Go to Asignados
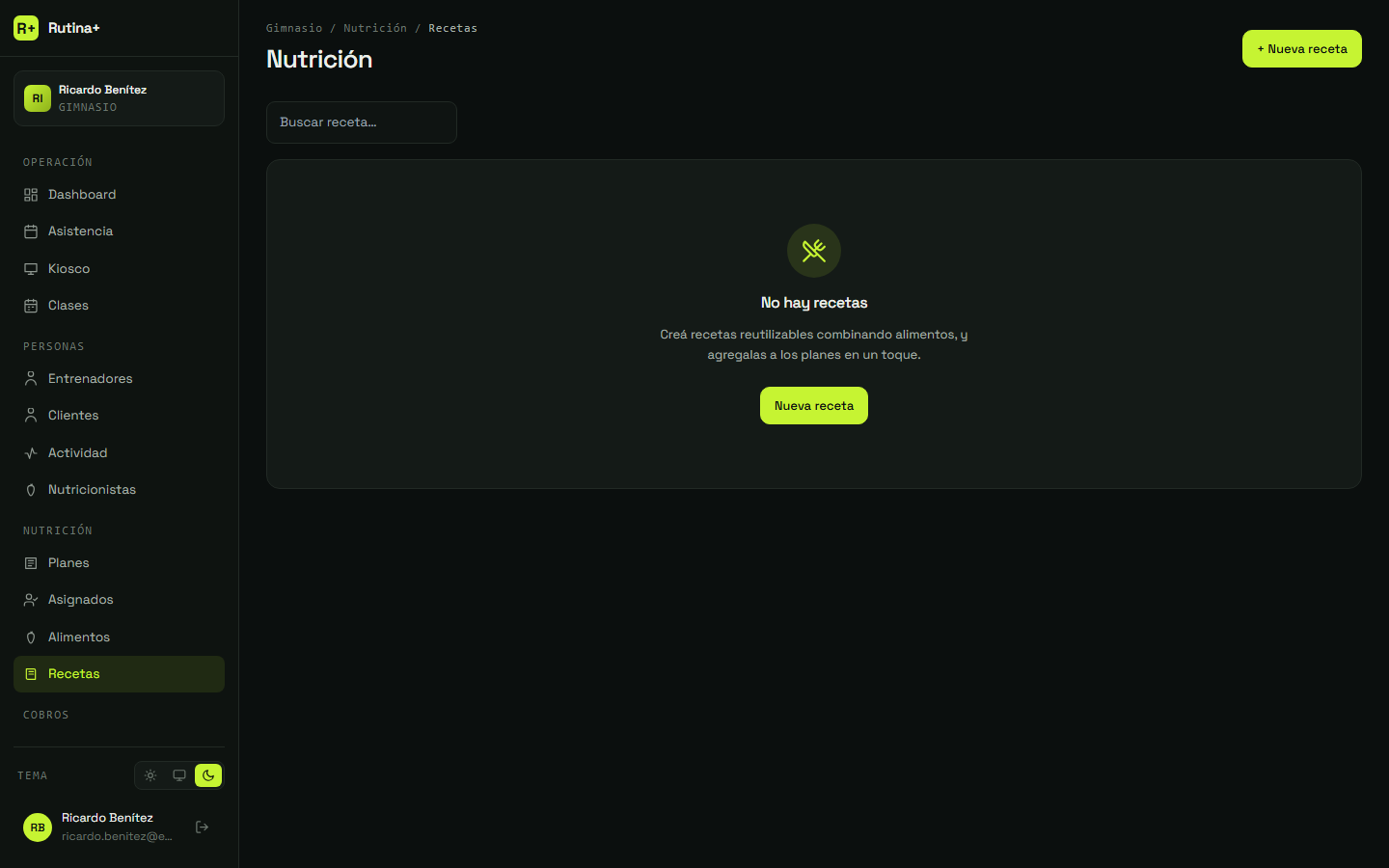Image resolution: width=1389 pixels, height=868 pixels. 119,600
